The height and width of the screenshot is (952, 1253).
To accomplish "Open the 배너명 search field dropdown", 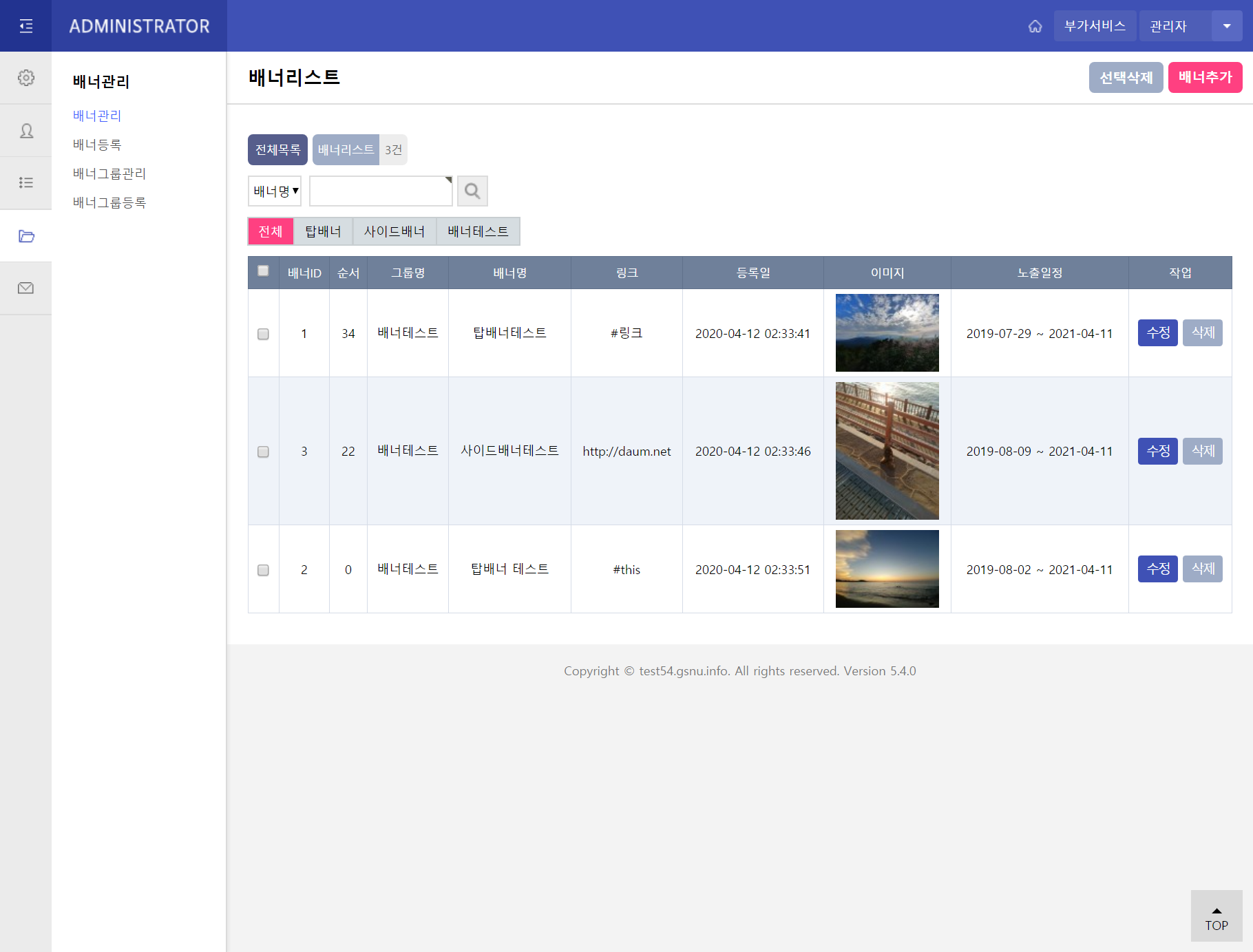I will click(275, 191).
